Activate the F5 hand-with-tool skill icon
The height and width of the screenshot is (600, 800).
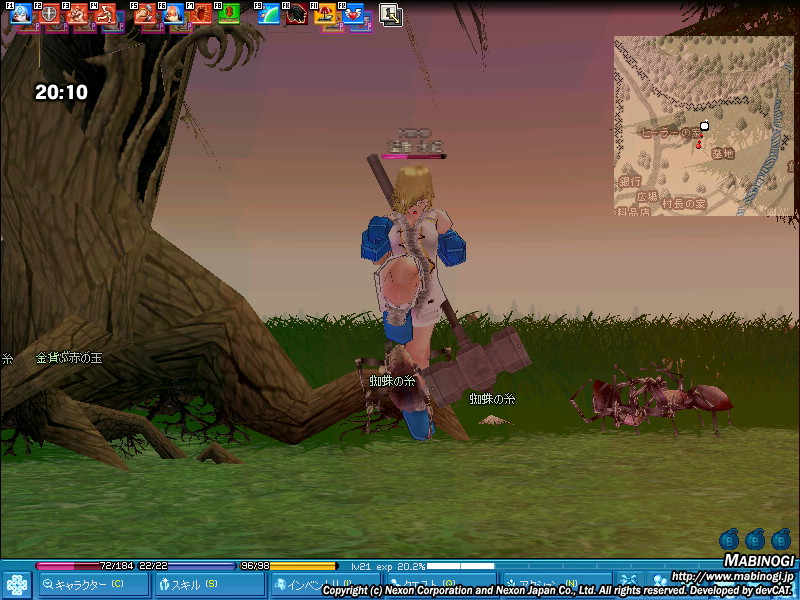coord(145,14)
